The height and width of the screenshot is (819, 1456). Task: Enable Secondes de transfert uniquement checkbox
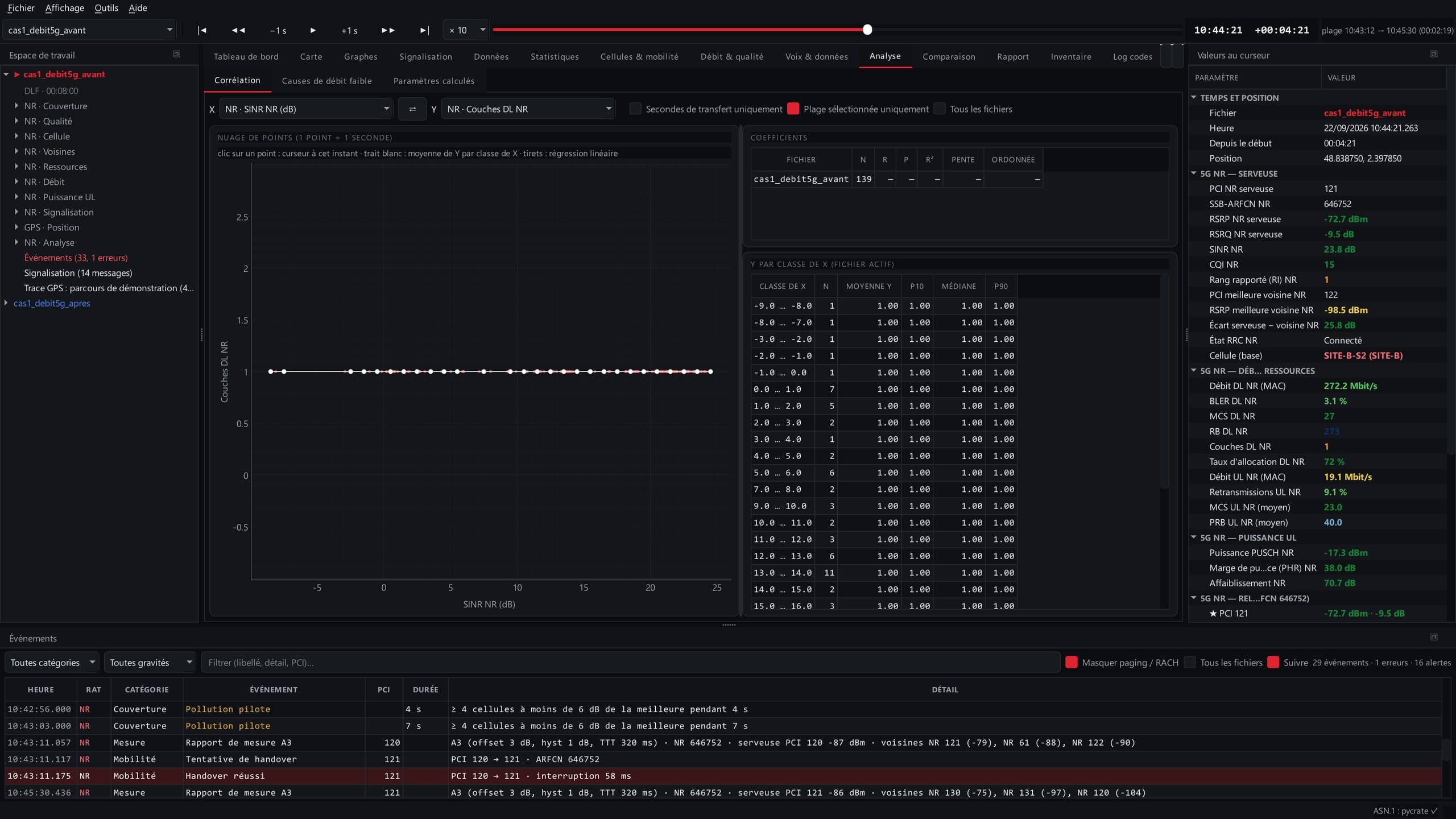point(635,109)
